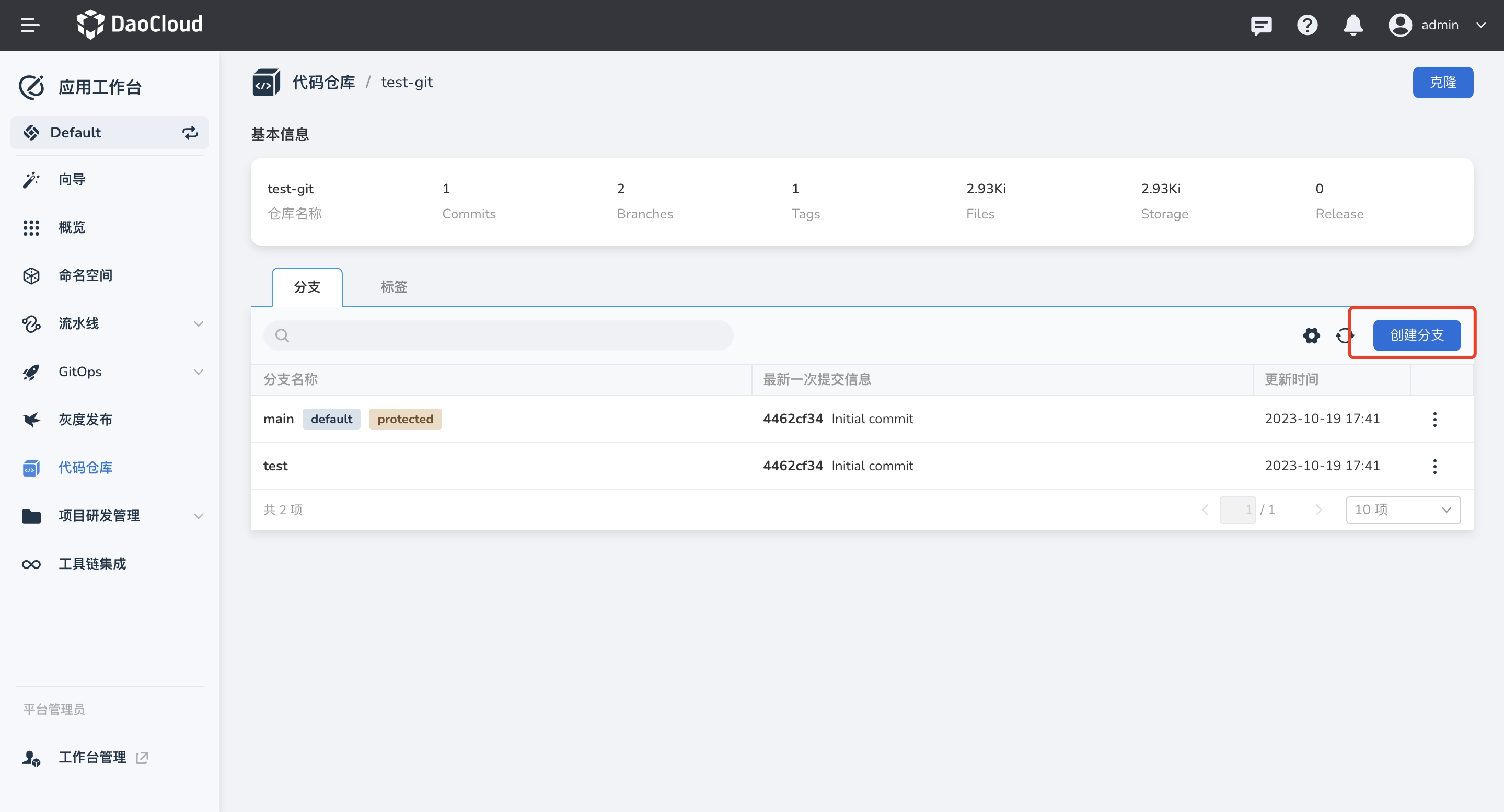Switch to the 标签 tab
Image resolution: width=1504 pixels, height=812 pixels.
point(394,287)
